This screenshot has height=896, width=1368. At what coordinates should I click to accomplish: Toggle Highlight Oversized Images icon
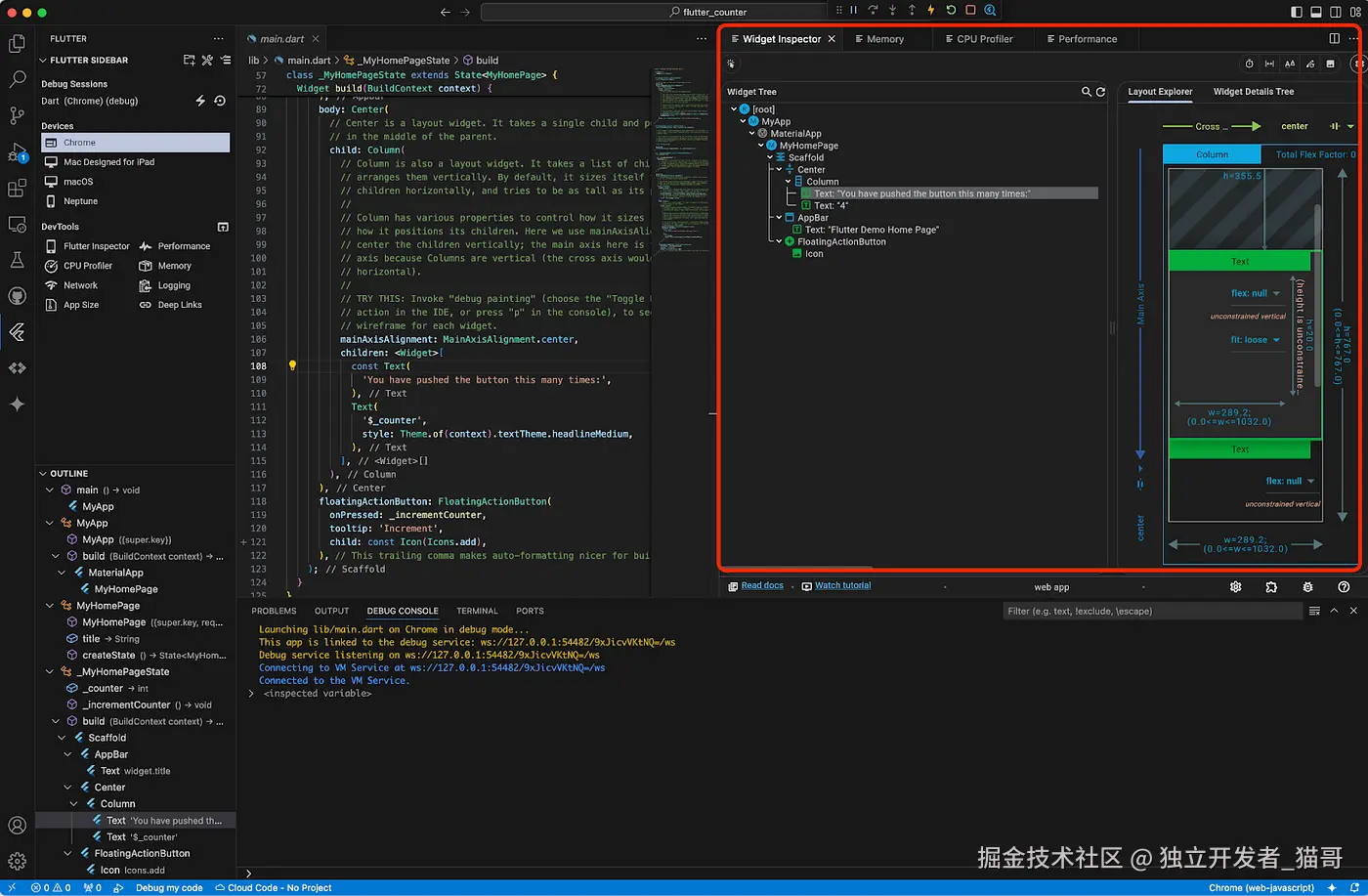[x=1330, y=64]
